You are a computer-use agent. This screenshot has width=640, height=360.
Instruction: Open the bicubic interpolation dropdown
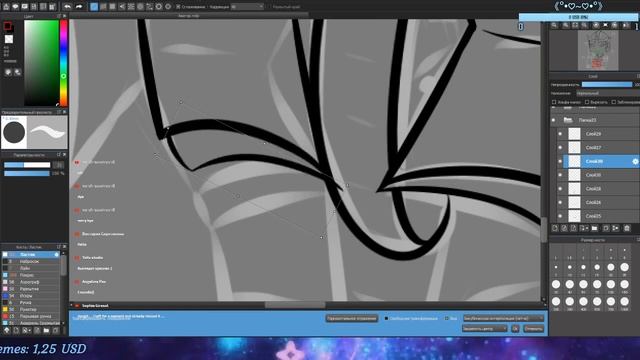(x=503, y=318)
